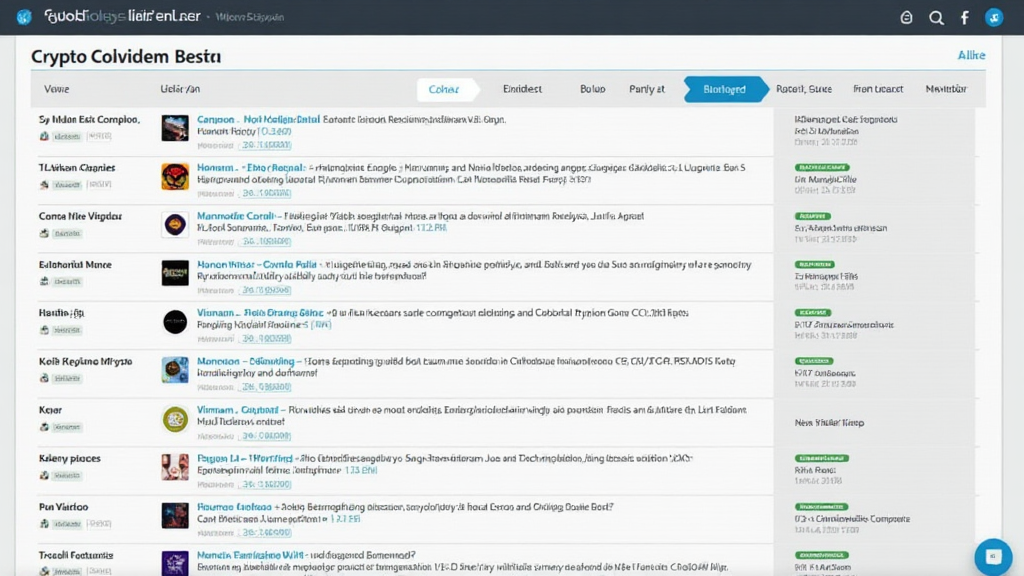
Task: Click the olive round avatar in the seventh row
Action: point(175,418)
